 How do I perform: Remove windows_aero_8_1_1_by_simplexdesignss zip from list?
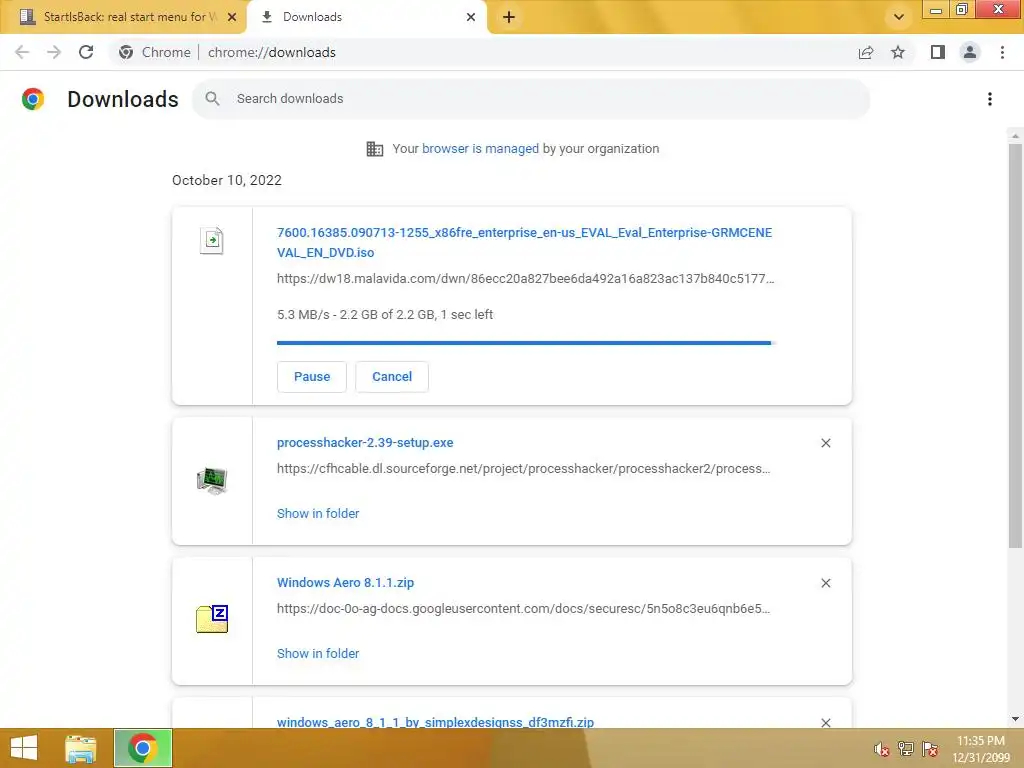(825, 722)
